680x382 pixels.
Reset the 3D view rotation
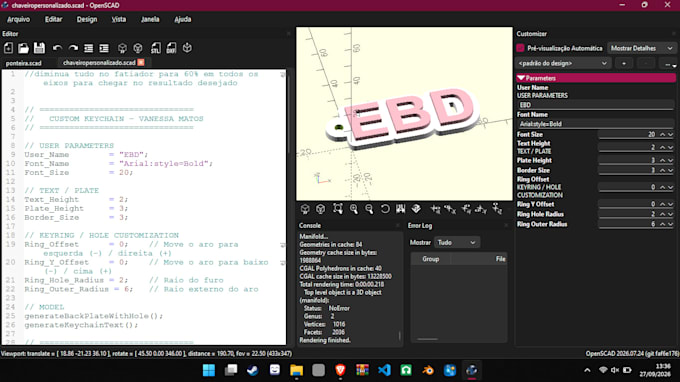(385, 209)
